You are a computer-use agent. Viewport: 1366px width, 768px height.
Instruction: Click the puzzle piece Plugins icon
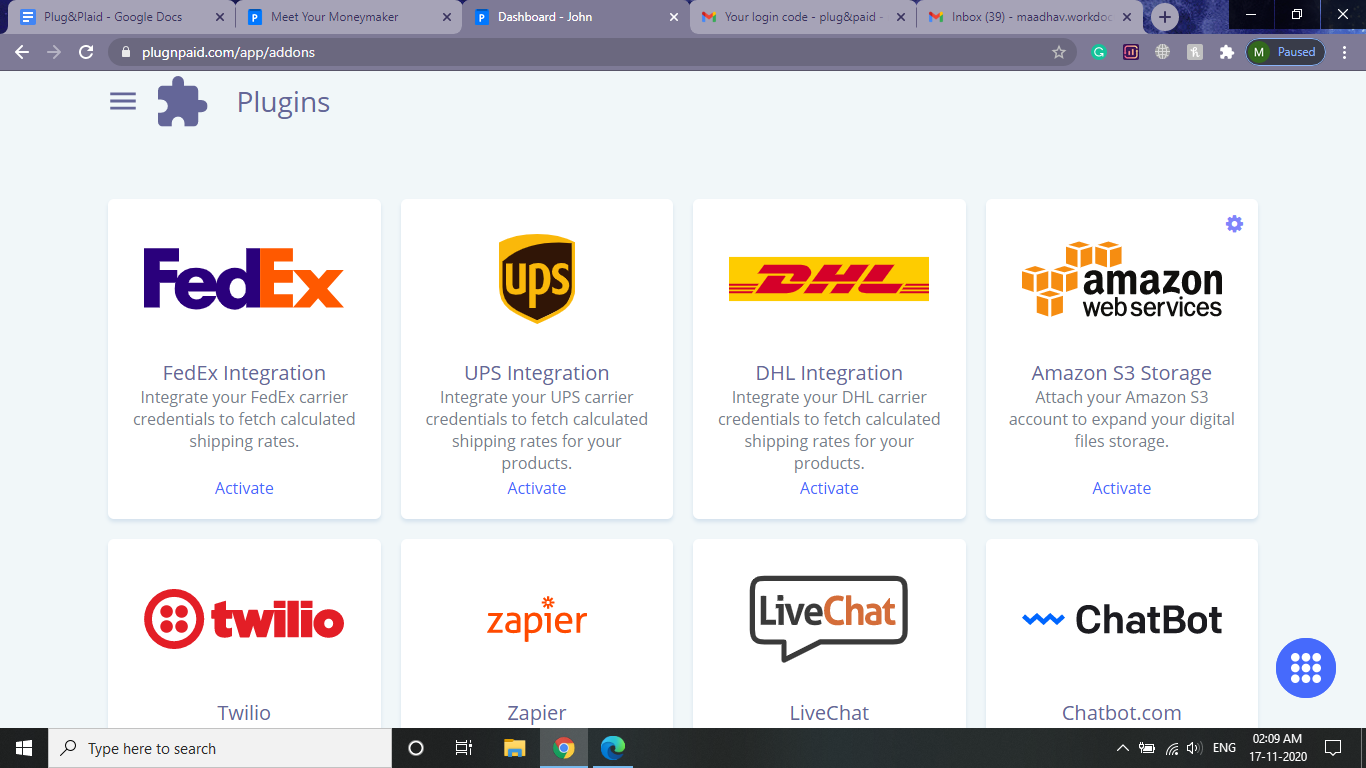pos(182,102)
